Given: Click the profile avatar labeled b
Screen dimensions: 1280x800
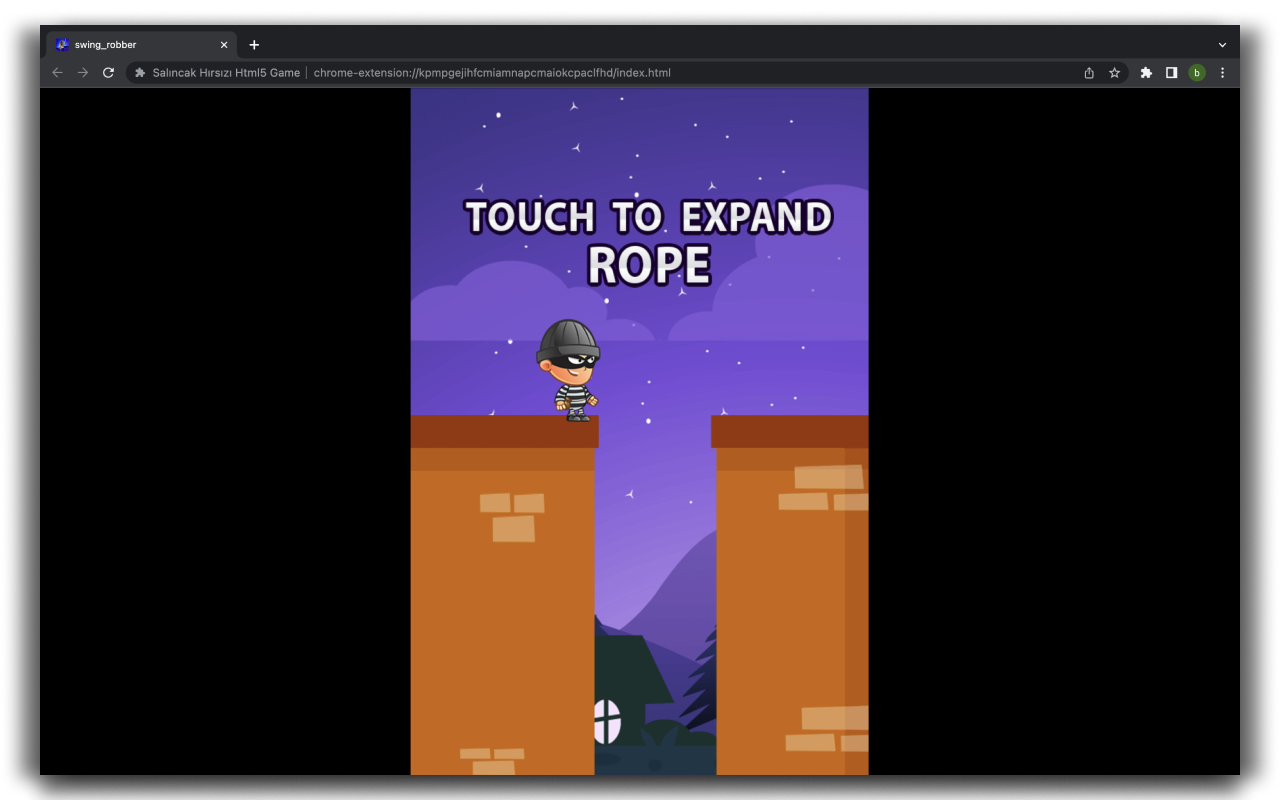Looking at the screenshot, I should pyautogui.click(x=1196, y=72).
